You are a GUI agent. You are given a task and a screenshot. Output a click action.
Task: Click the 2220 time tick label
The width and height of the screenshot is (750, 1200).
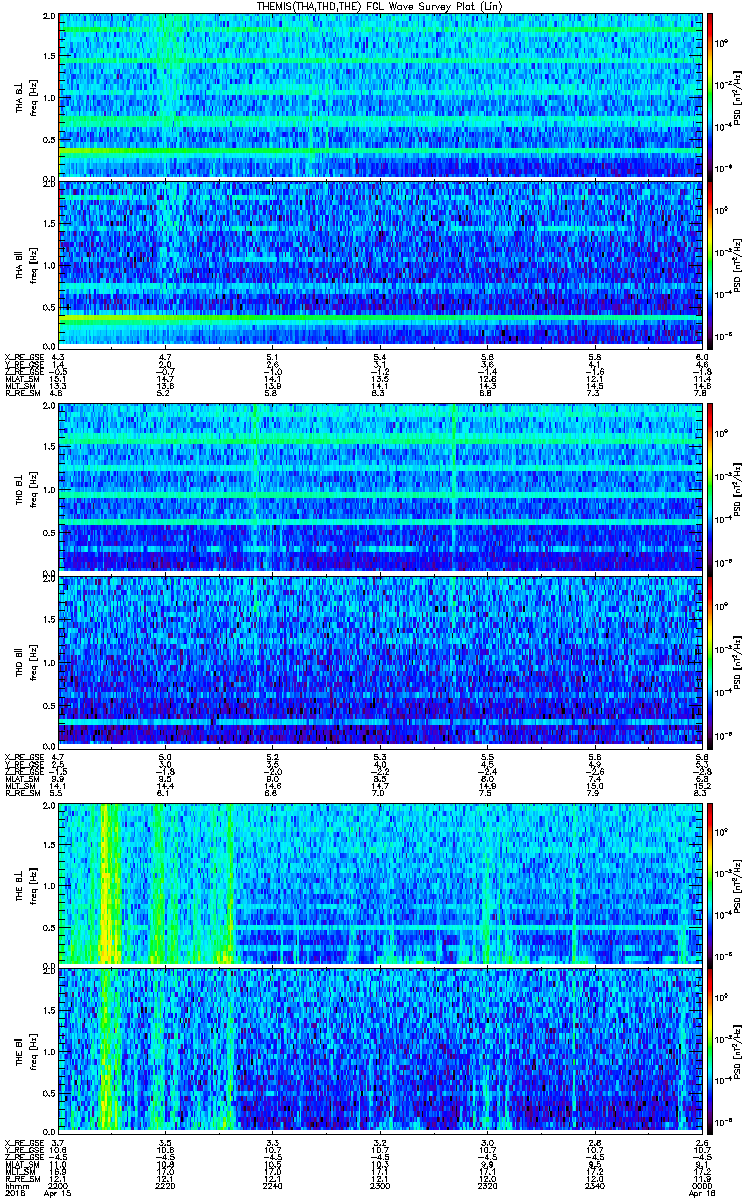pos(165,1185)
